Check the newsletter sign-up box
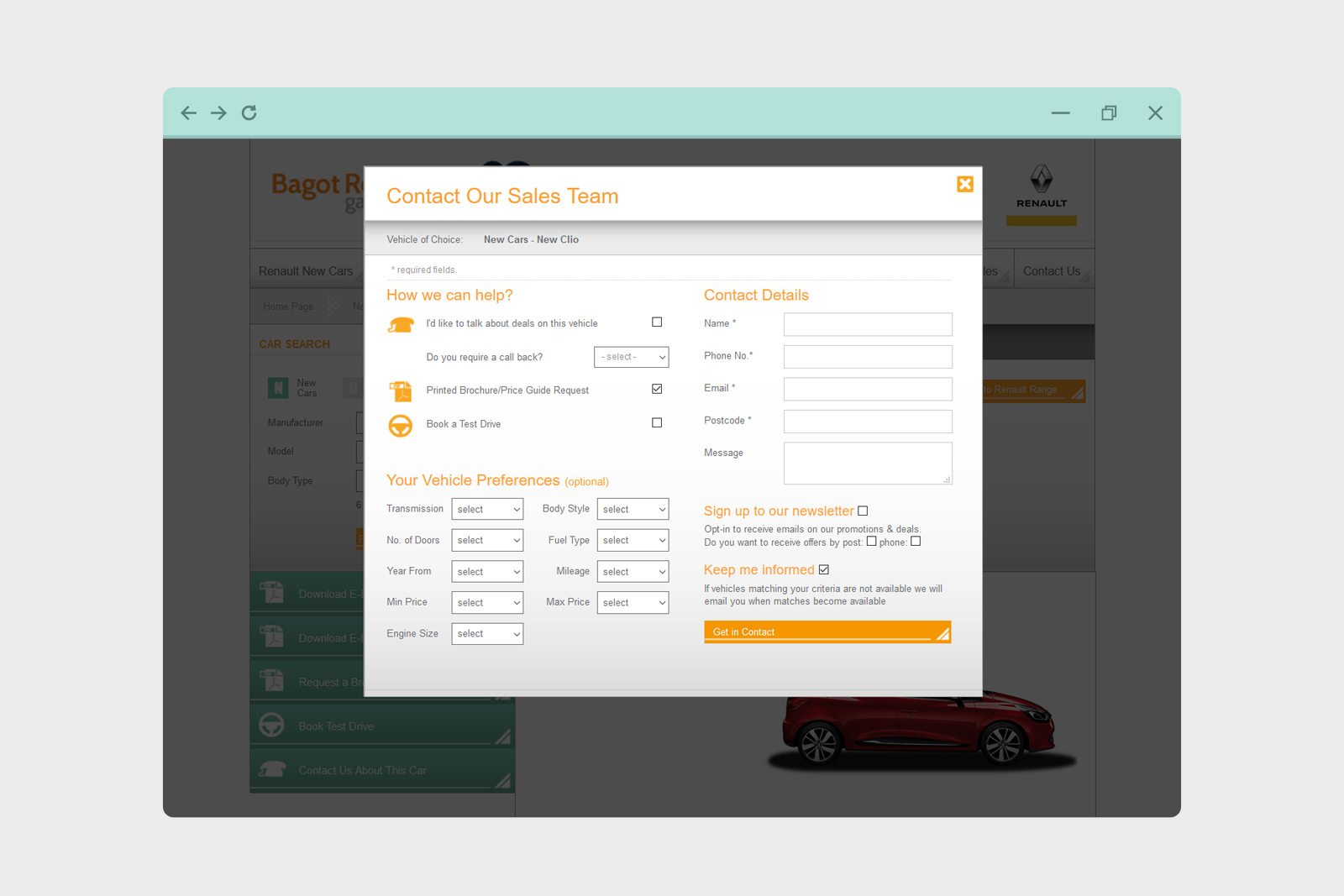This screenshot has height=896, width=1344. 863,511
